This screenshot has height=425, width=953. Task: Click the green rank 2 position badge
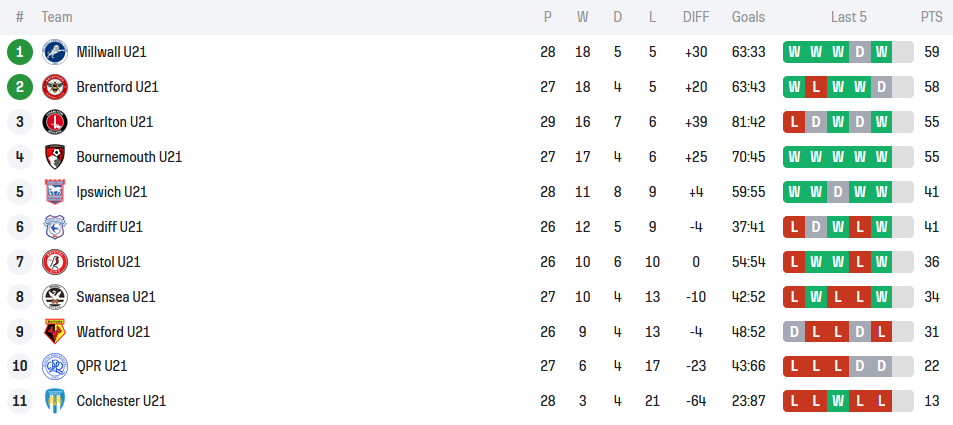tap(20, 87)
